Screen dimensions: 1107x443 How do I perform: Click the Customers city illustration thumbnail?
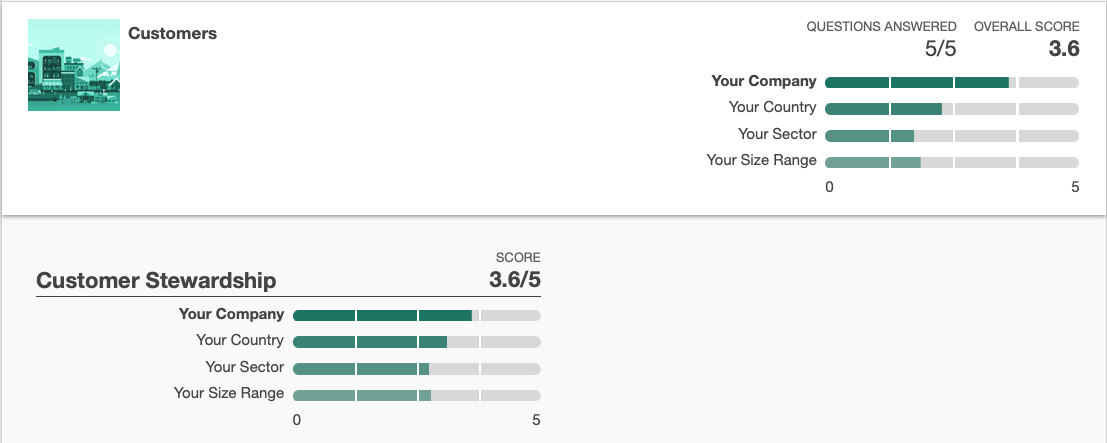point(74,67)
